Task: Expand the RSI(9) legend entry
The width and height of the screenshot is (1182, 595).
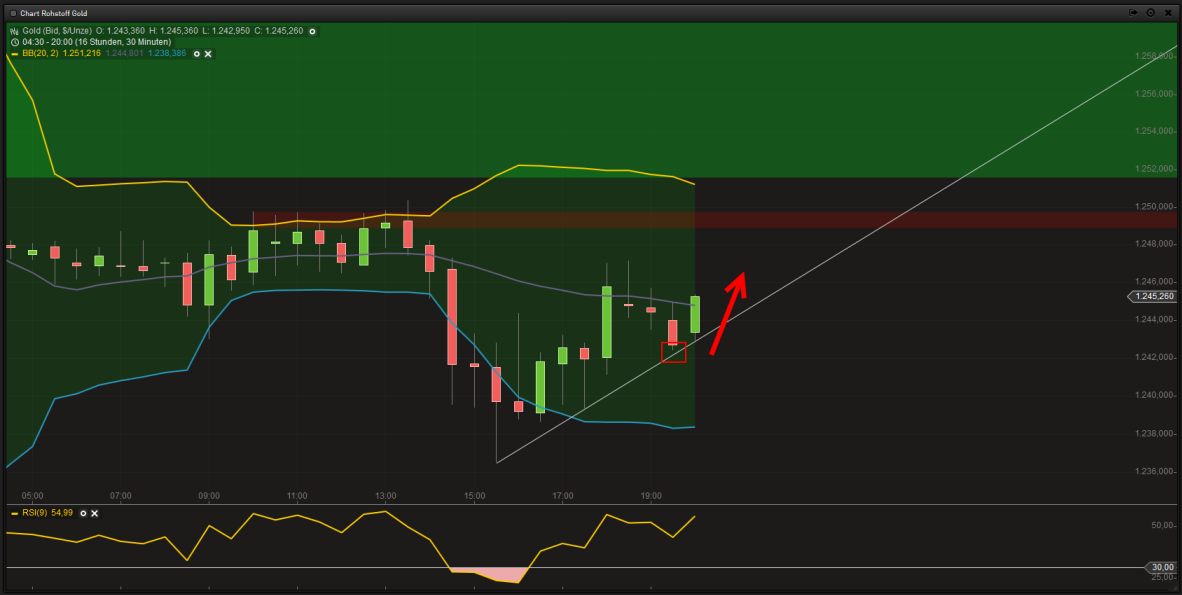Action: click(x=37, y=513)
